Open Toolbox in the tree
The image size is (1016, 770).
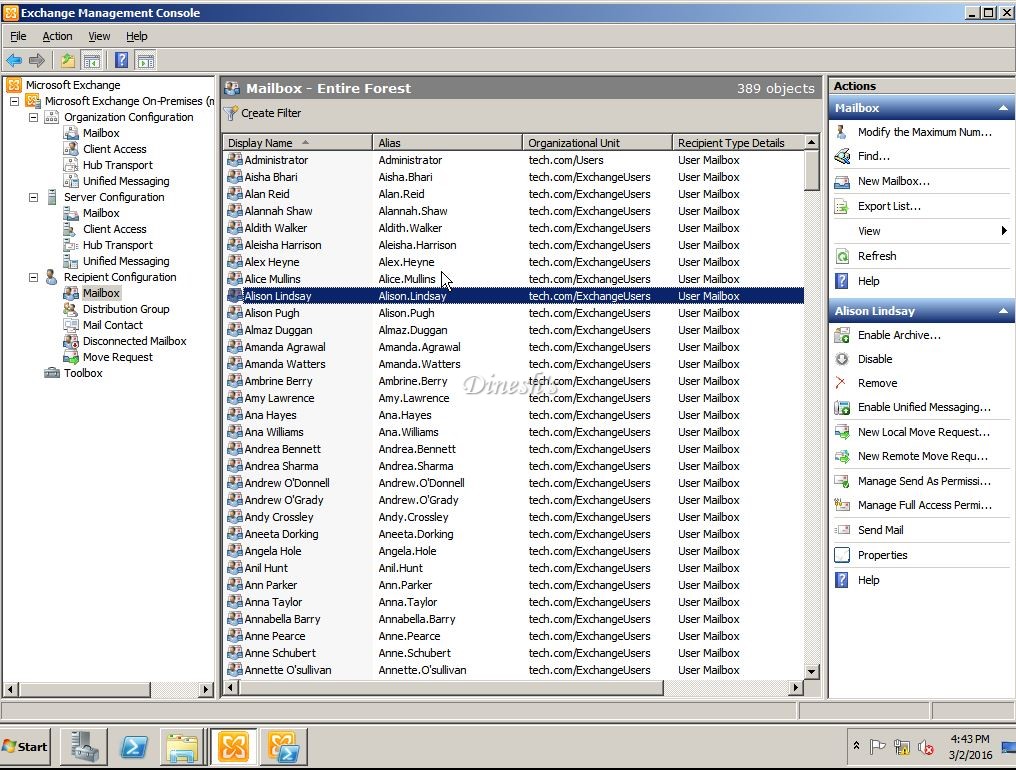pyautogui.click(x=83, y=373)
